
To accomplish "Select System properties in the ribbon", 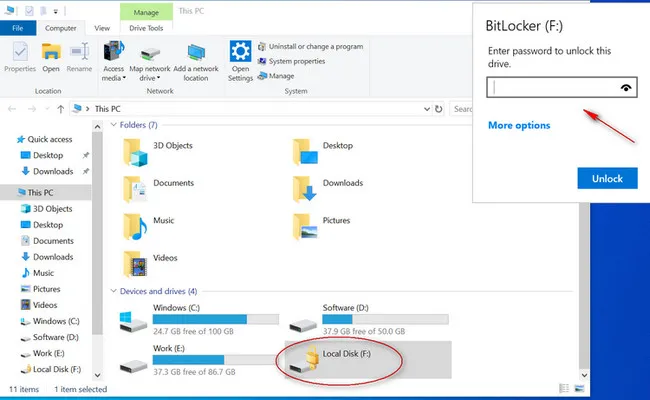I will pyautogui.click(x=291, y=61).
